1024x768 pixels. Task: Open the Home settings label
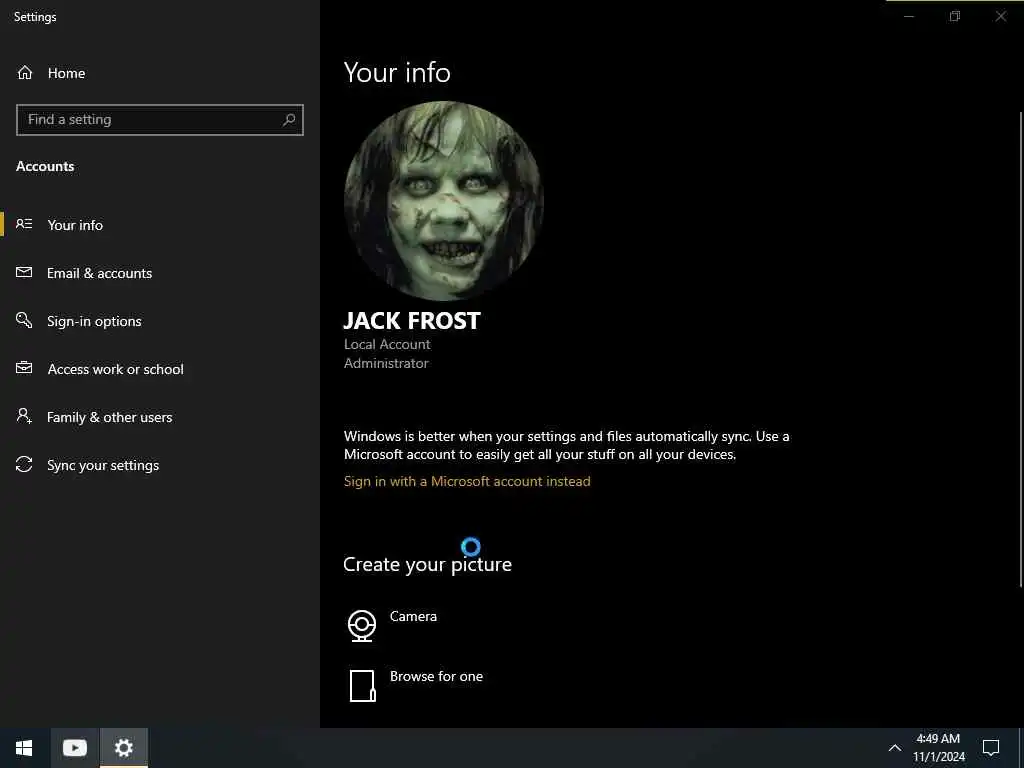pos(66,73)
